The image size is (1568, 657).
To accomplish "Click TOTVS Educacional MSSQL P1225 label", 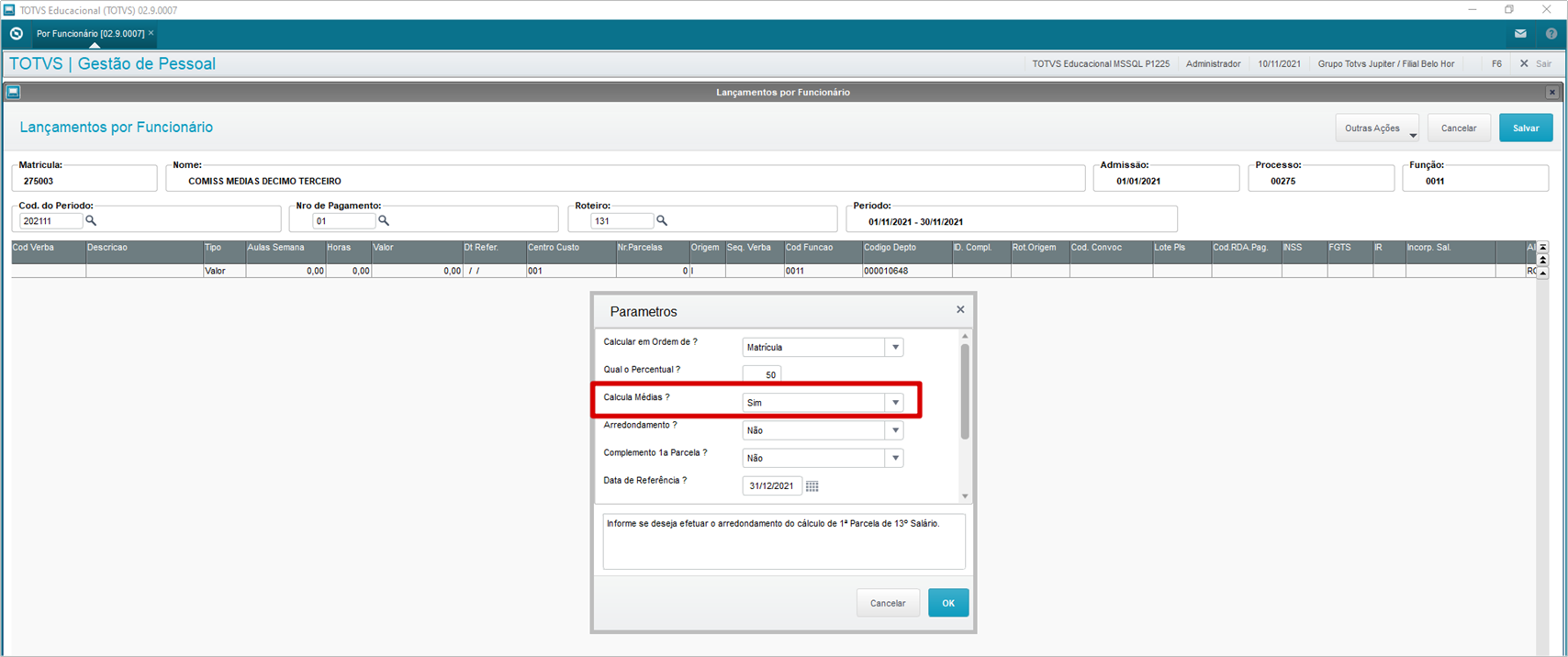I will point(1101,64).
